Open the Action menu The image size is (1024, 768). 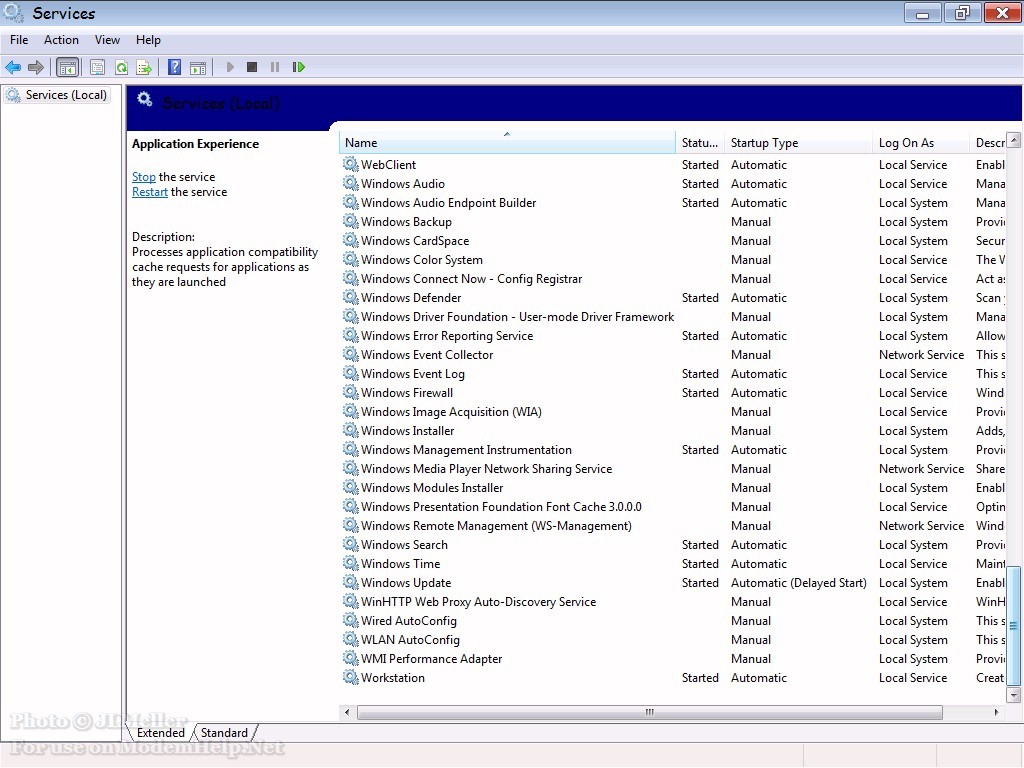(x=61, y=40)
